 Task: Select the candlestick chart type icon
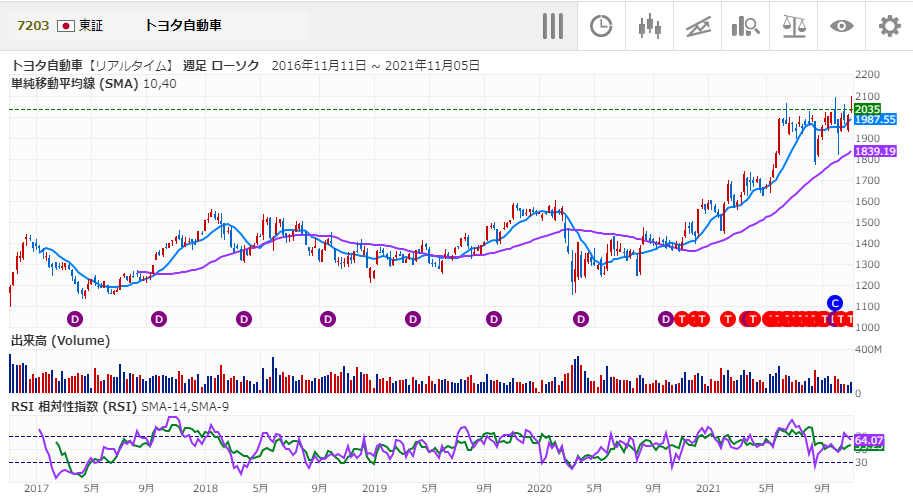point(649,26)
